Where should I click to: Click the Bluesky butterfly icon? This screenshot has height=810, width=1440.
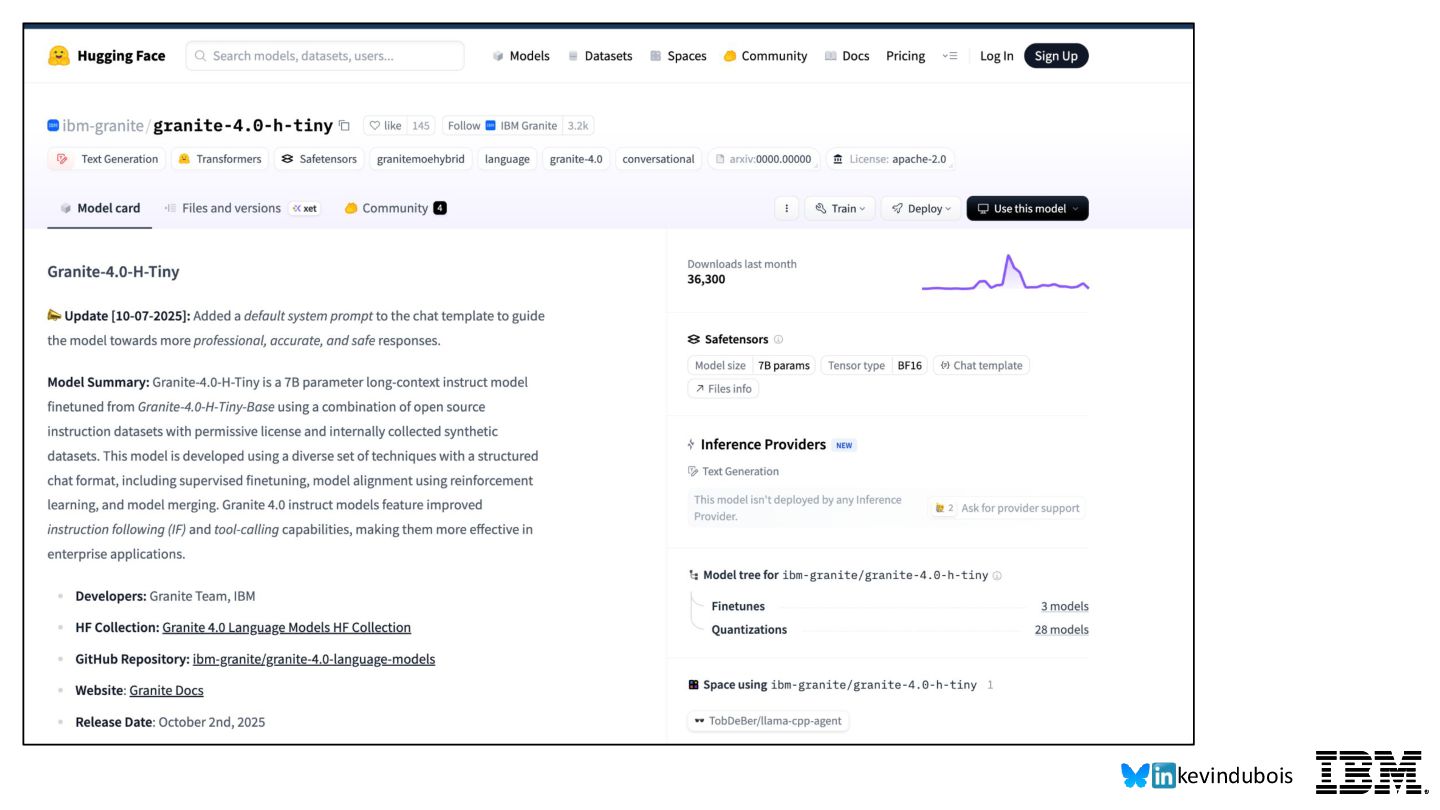coord(1135,775)
